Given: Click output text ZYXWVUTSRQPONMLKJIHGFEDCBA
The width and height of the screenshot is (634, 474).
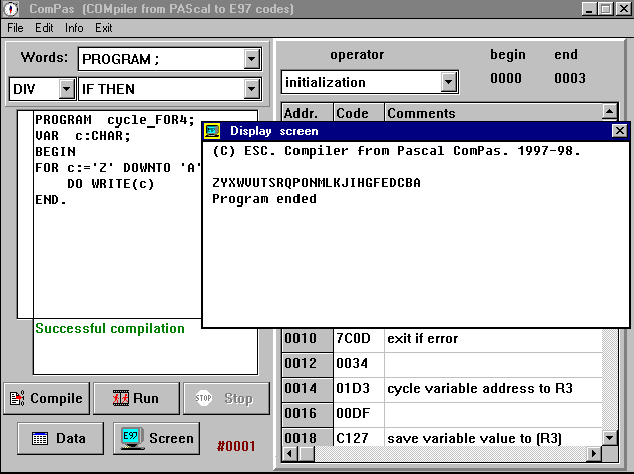Looking at the screenshot, I should point(317,183).
